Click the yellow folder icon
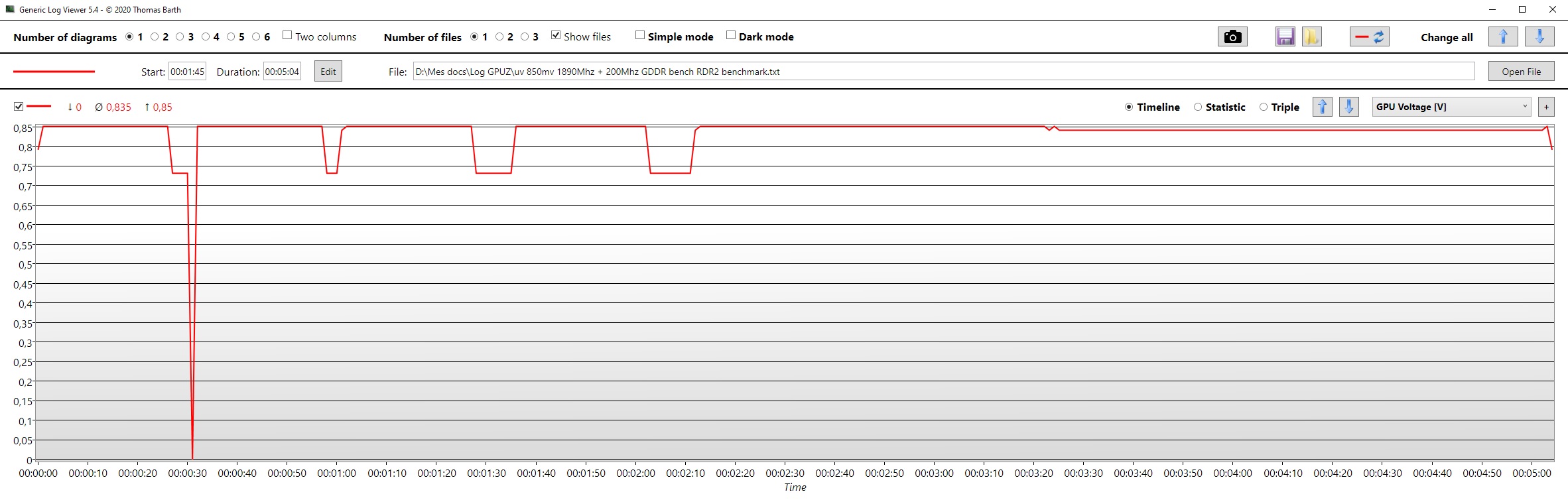Screen dimensions: 1568x502 (x=1311, y=37)
